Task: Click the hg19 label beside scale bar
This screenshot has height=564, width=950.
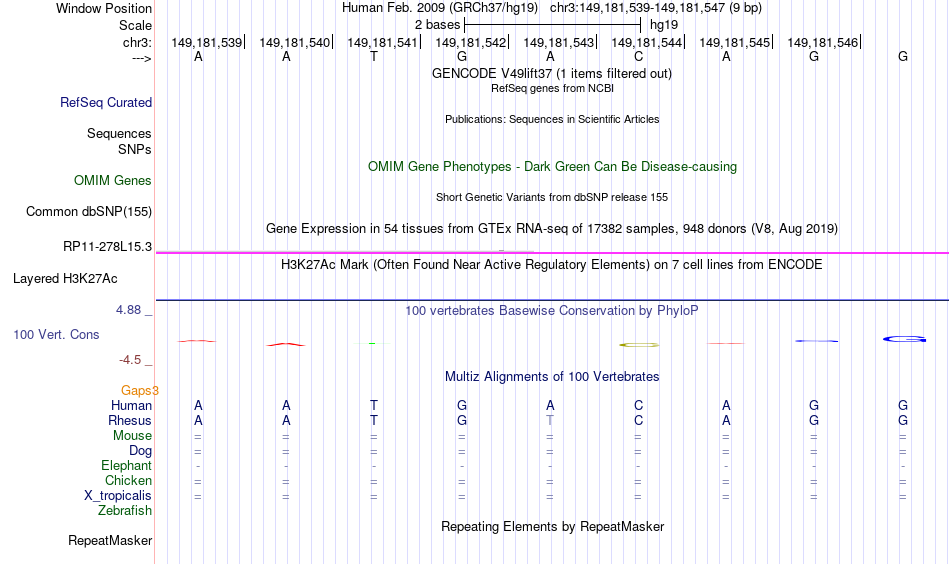Action: click(x=663, y=25)
